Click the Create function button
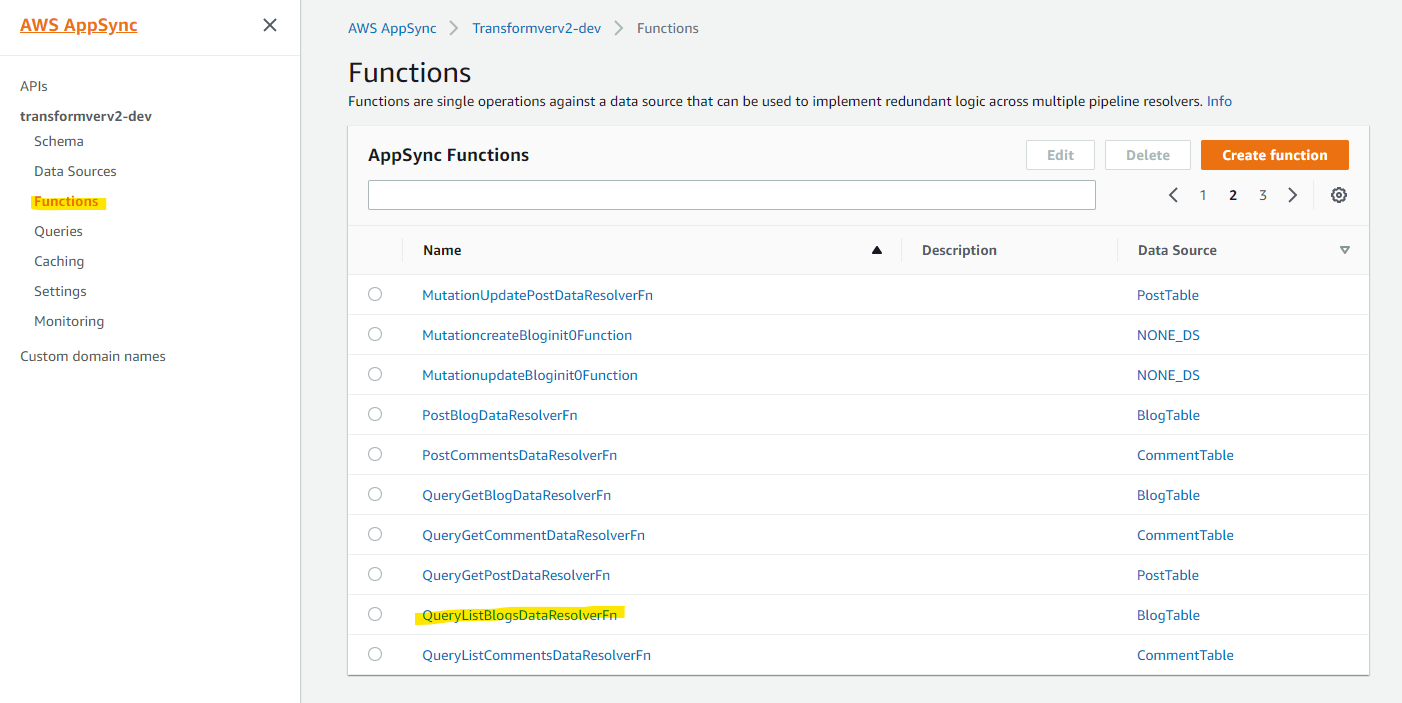 1274,155
